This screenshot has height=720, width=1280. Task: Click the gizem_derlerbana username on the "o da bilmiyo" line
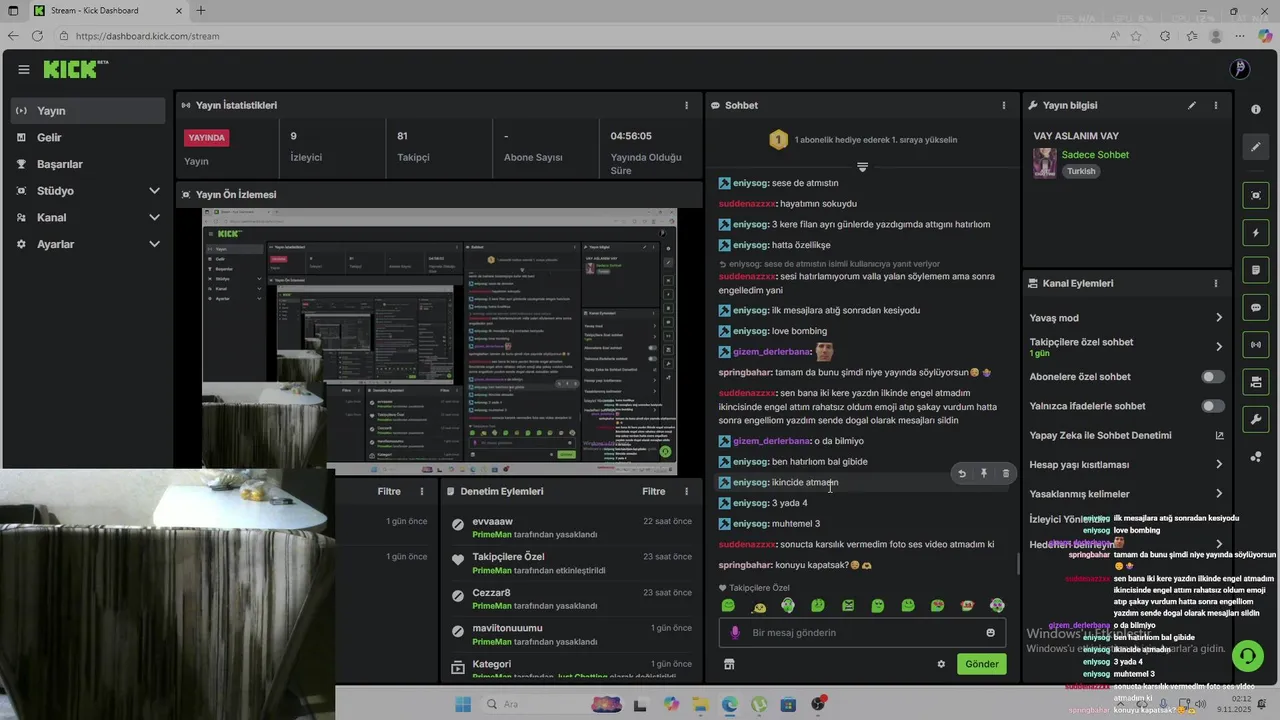pyautogui.click(x=771, y=441)
